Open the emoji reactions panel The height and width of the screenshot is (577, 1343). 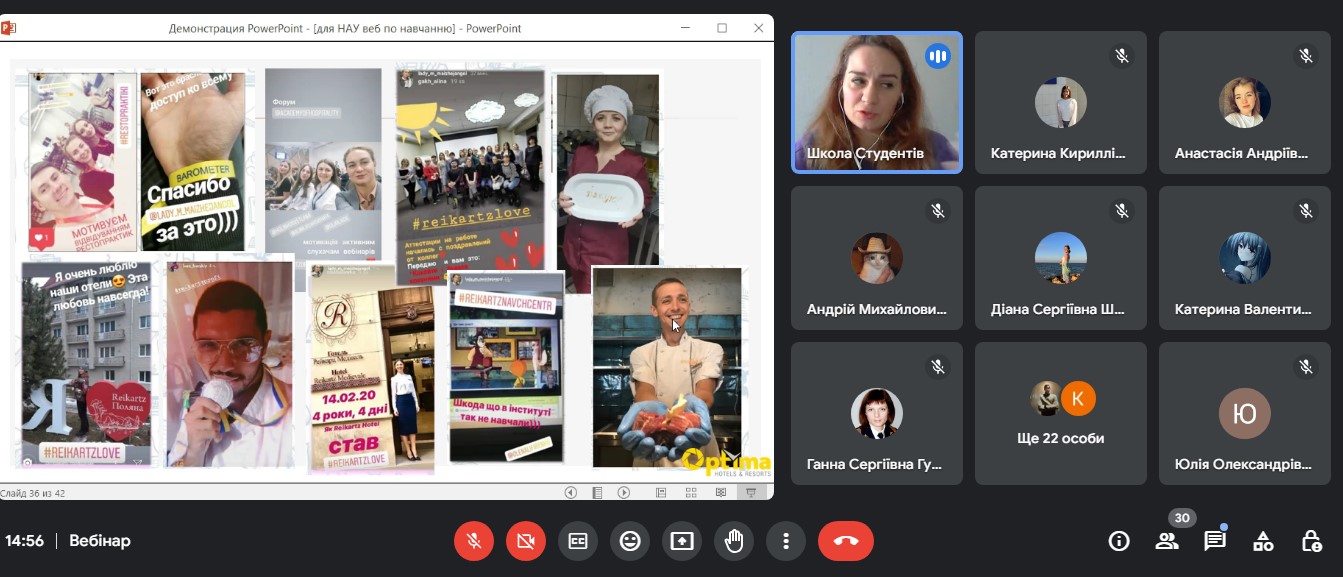click(630, 541)
